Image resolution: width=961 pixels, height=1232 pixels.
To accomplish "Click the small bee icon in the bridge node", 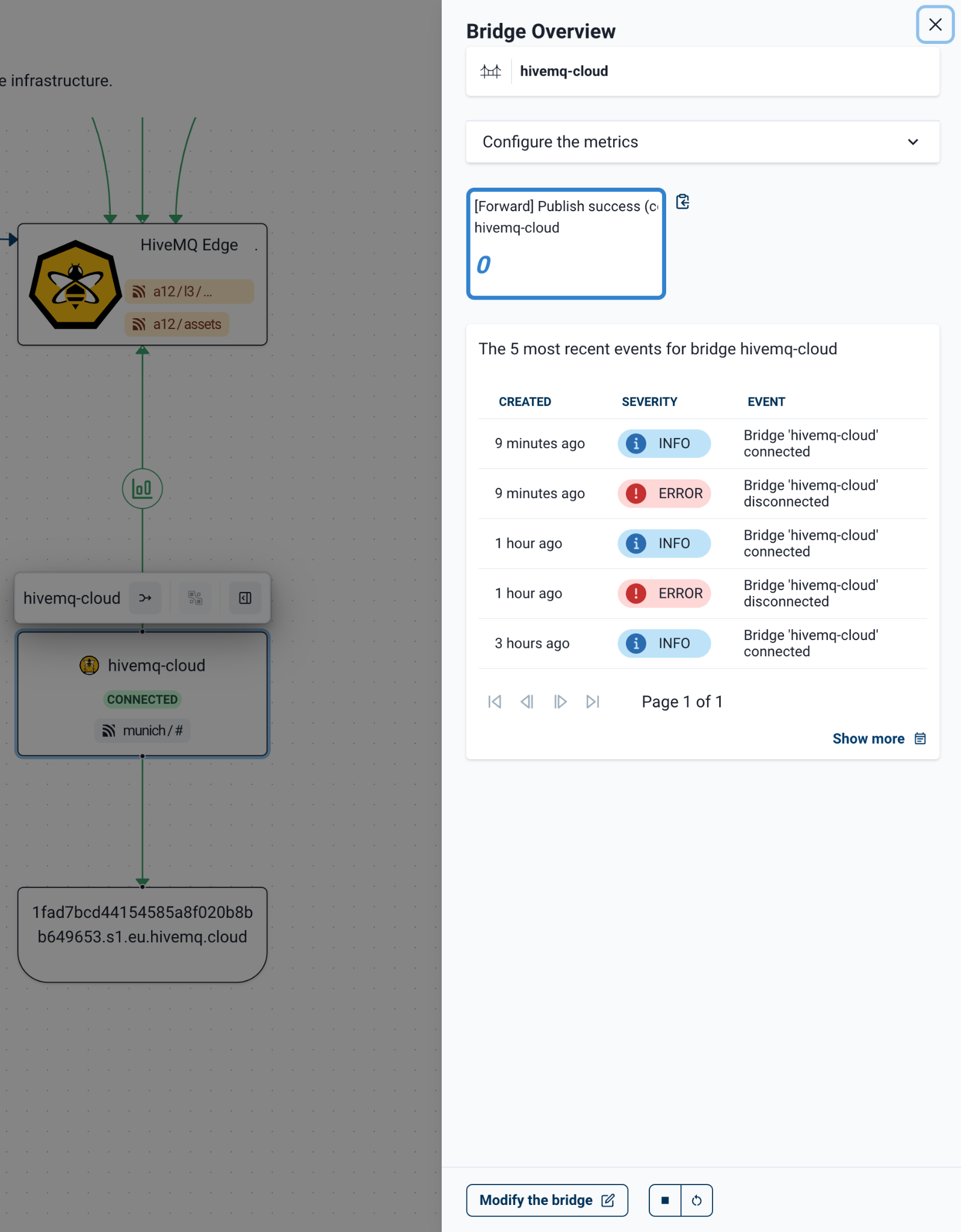I will (x=90, y=665).
